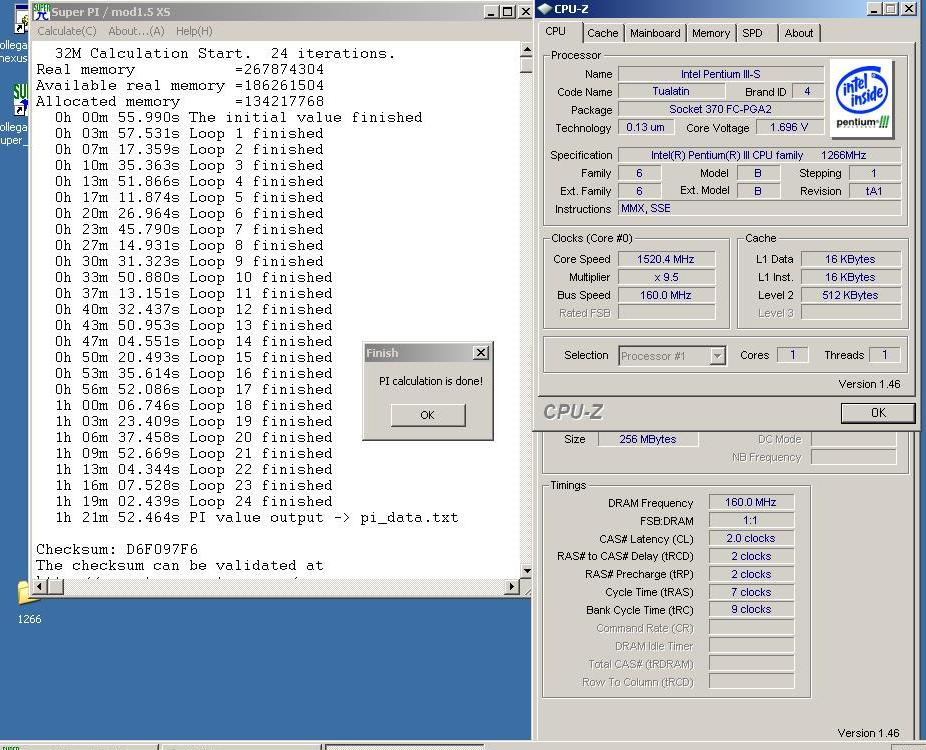The width and height of the screenshot is (926, 750).
Task: Switch to the SPD tab in CPU-Z
Action: (x=752, y=33)
